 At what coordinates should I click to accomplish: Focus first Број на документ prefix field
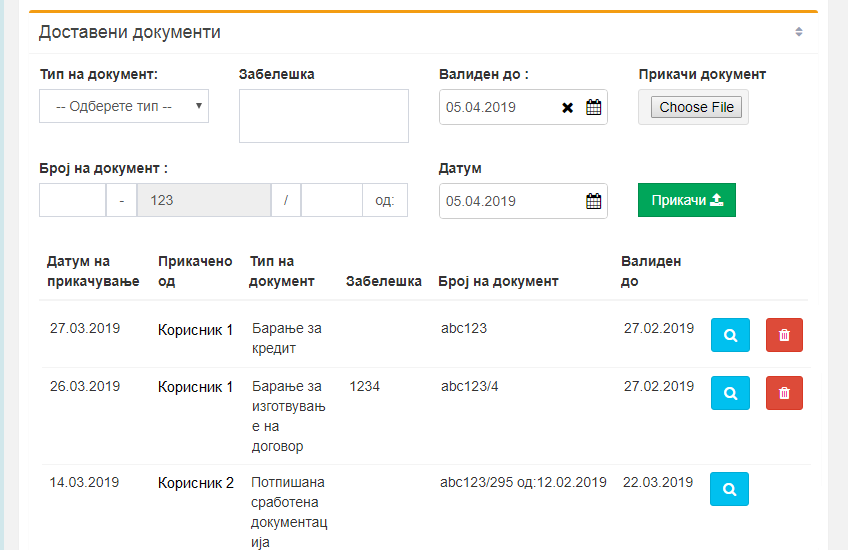coord(72,200)
